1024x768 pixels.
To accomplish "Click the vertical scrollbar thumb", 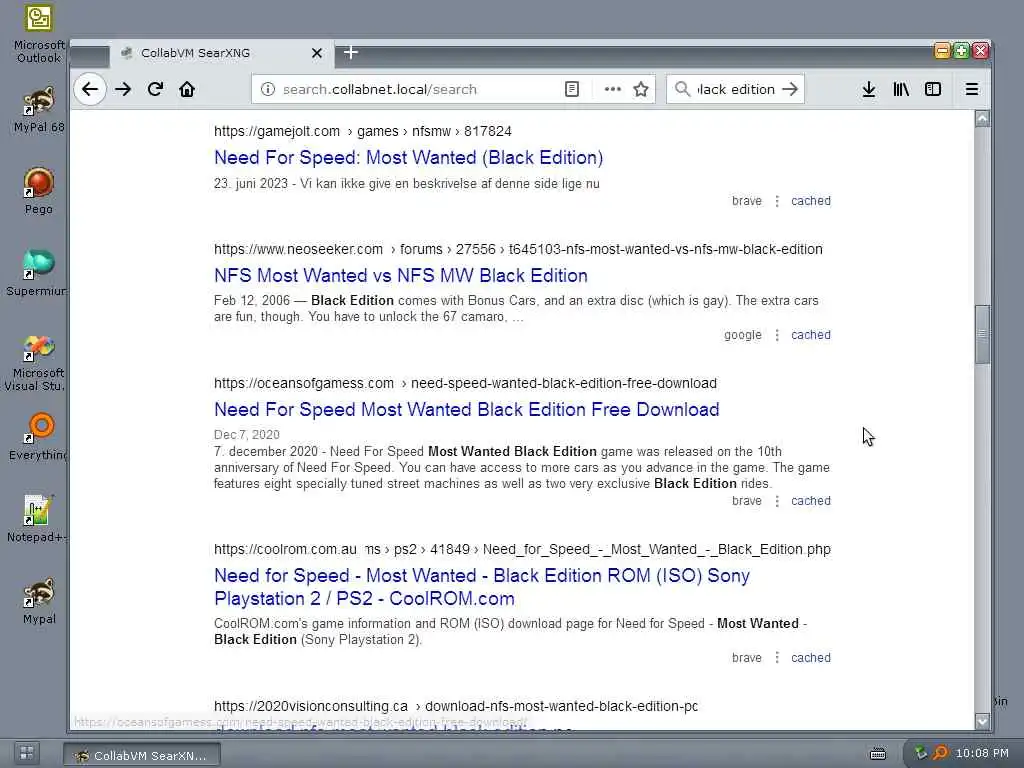I will [x=982, y=334].
